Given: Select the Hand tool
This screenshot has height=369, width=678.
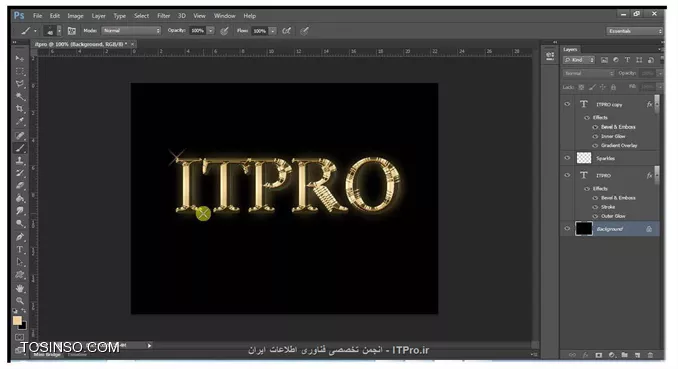Looking at the screenshot, I should (x=20, y=288).
